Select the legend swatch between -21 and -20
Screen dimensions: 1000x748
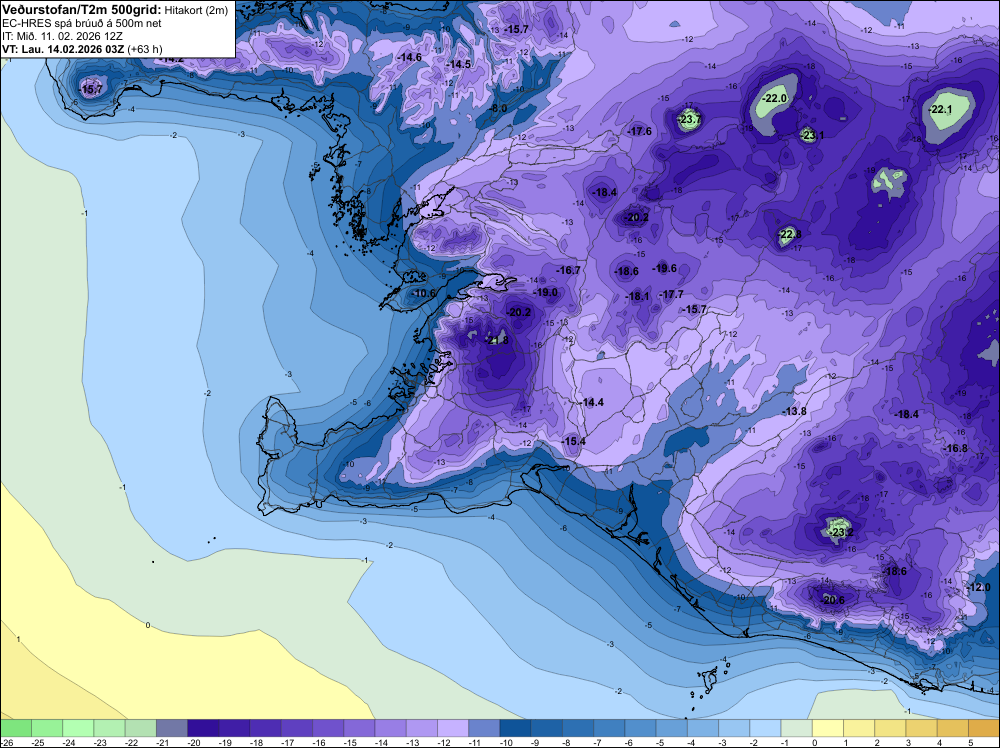(172, 728)
